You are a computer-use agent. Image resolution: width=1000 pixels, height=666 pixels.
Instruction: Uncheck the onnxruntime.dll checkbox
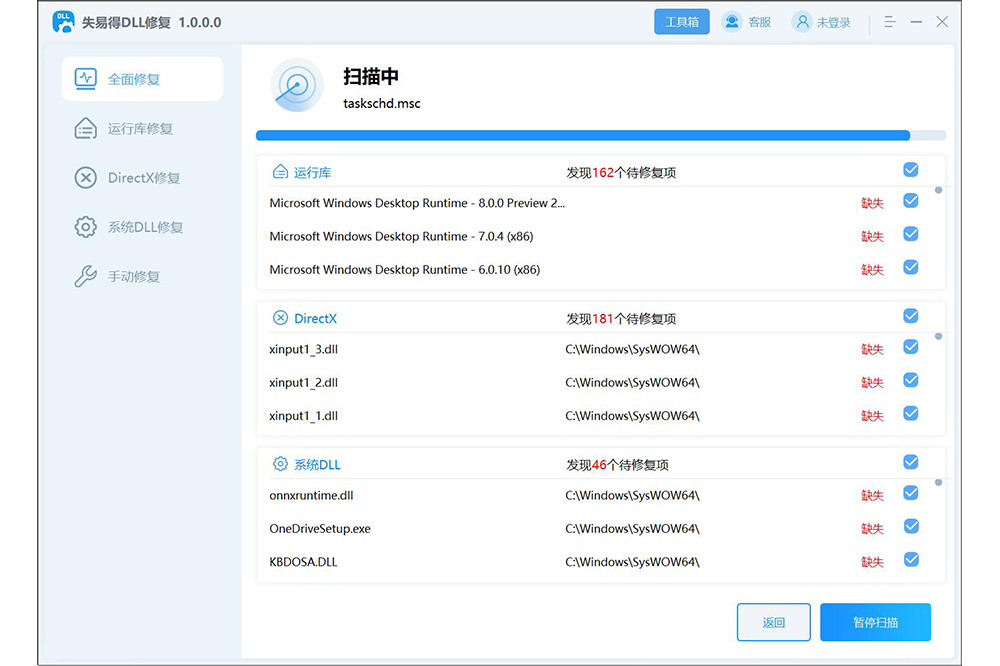tap(911, 494)
